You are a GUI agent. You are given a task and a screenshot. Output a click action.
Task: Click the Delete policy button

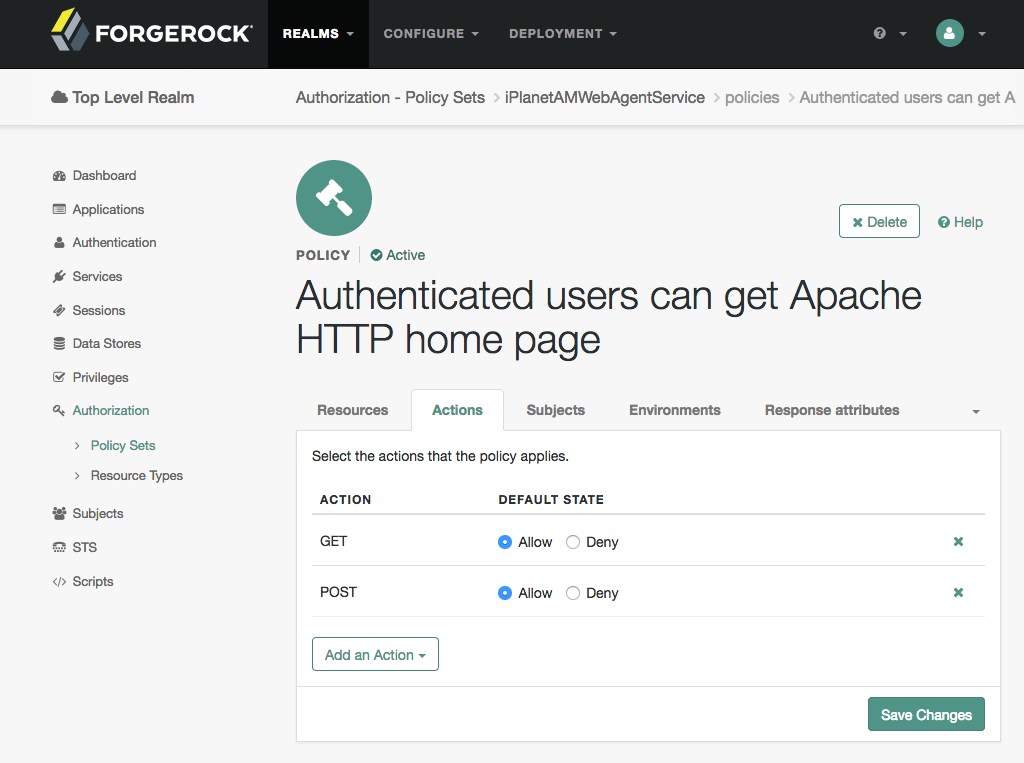tap(879, 221)
